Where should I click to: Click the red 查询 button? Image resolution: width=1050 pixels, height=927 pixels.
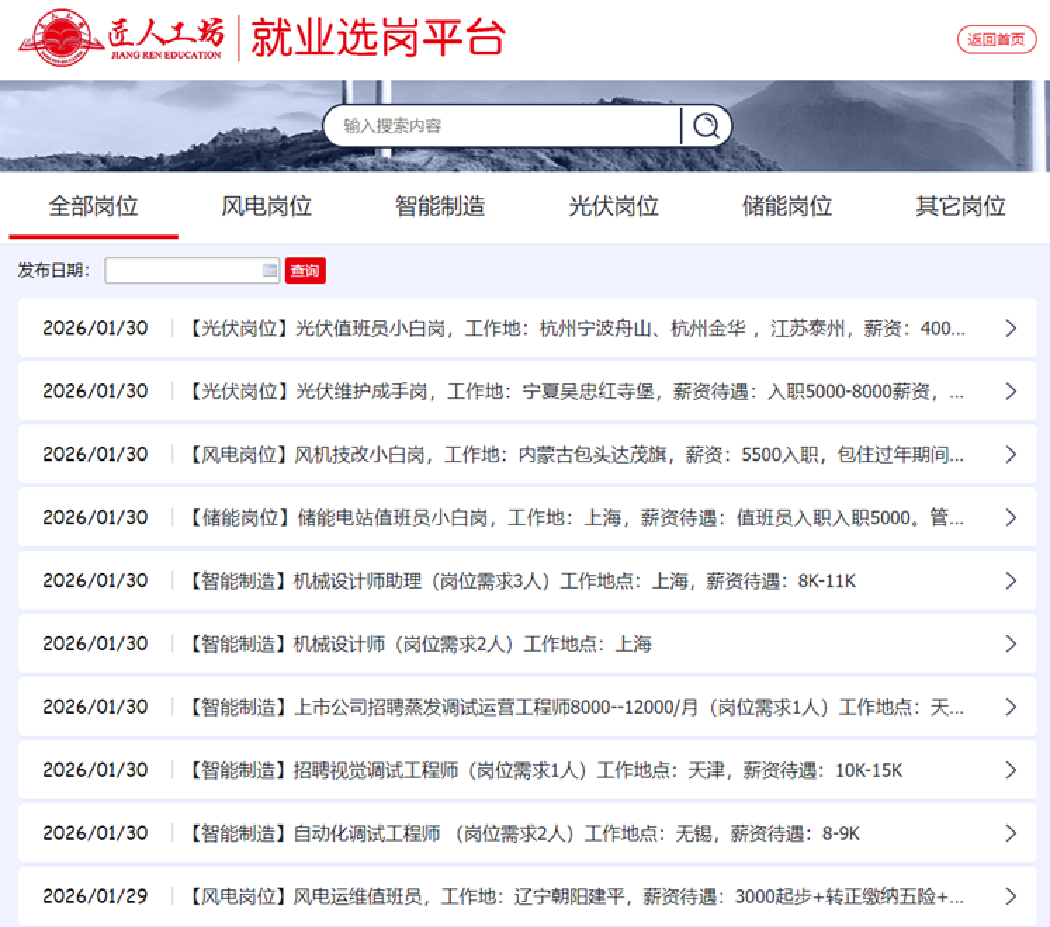click(x=305, y=271)
